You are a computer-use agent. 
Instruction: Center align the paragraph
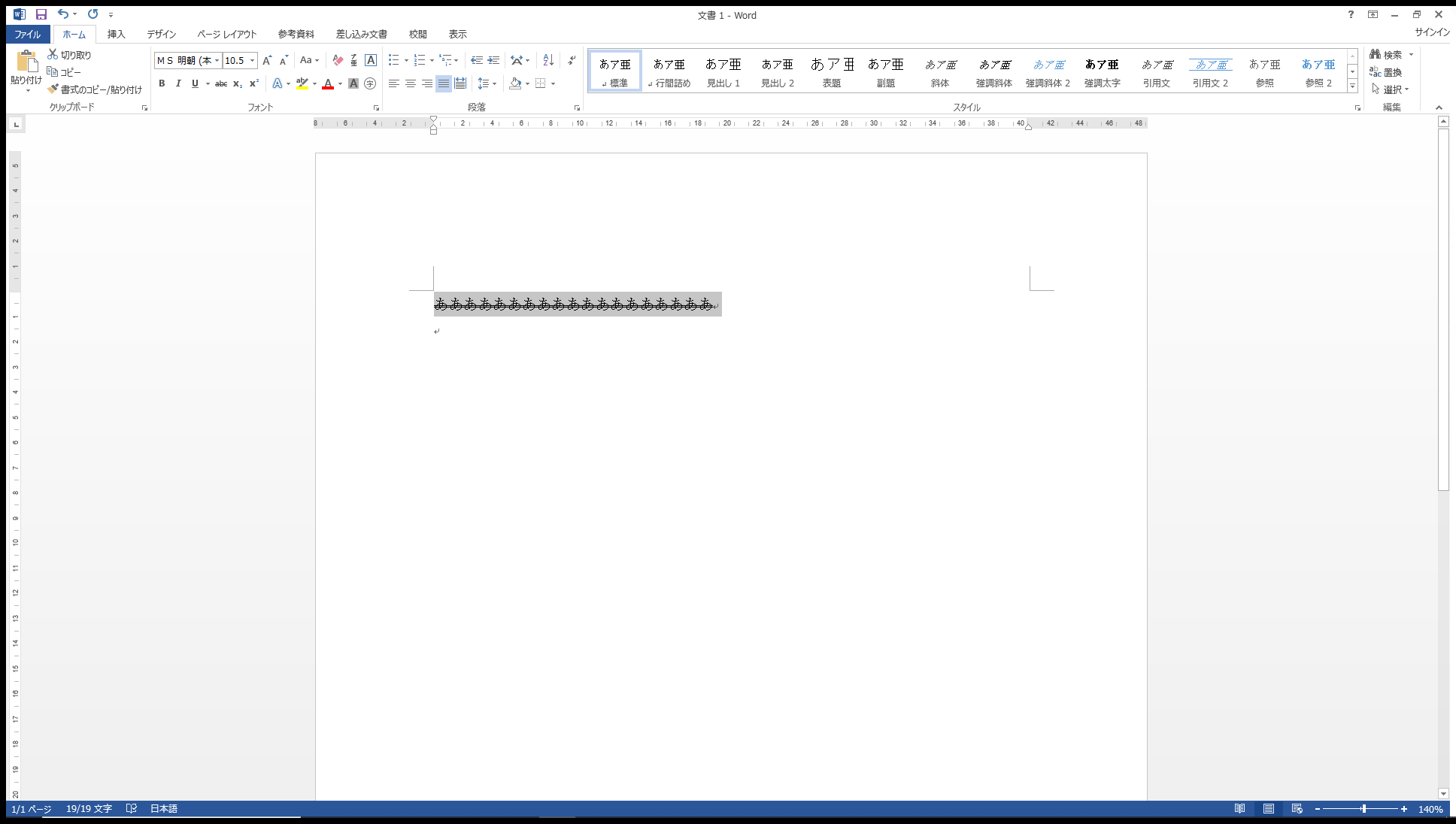pyautogui.click(x=411, y=83)
